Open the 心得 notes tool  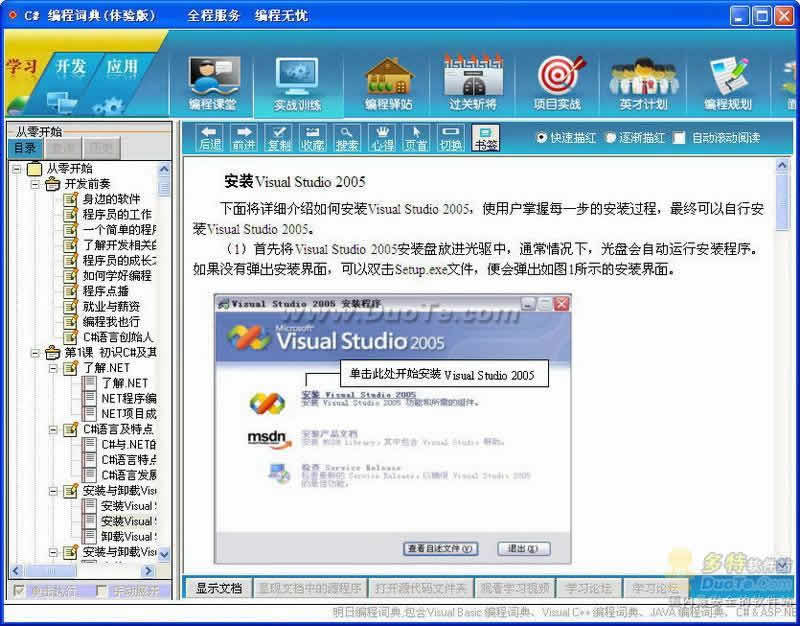382,138
